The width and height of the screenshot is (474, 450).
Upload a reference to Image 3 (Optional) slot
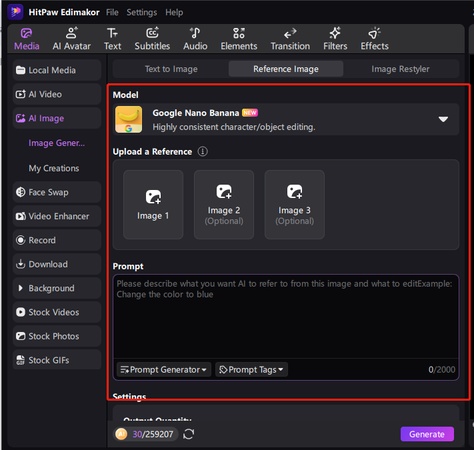click(x=295, y=205)
